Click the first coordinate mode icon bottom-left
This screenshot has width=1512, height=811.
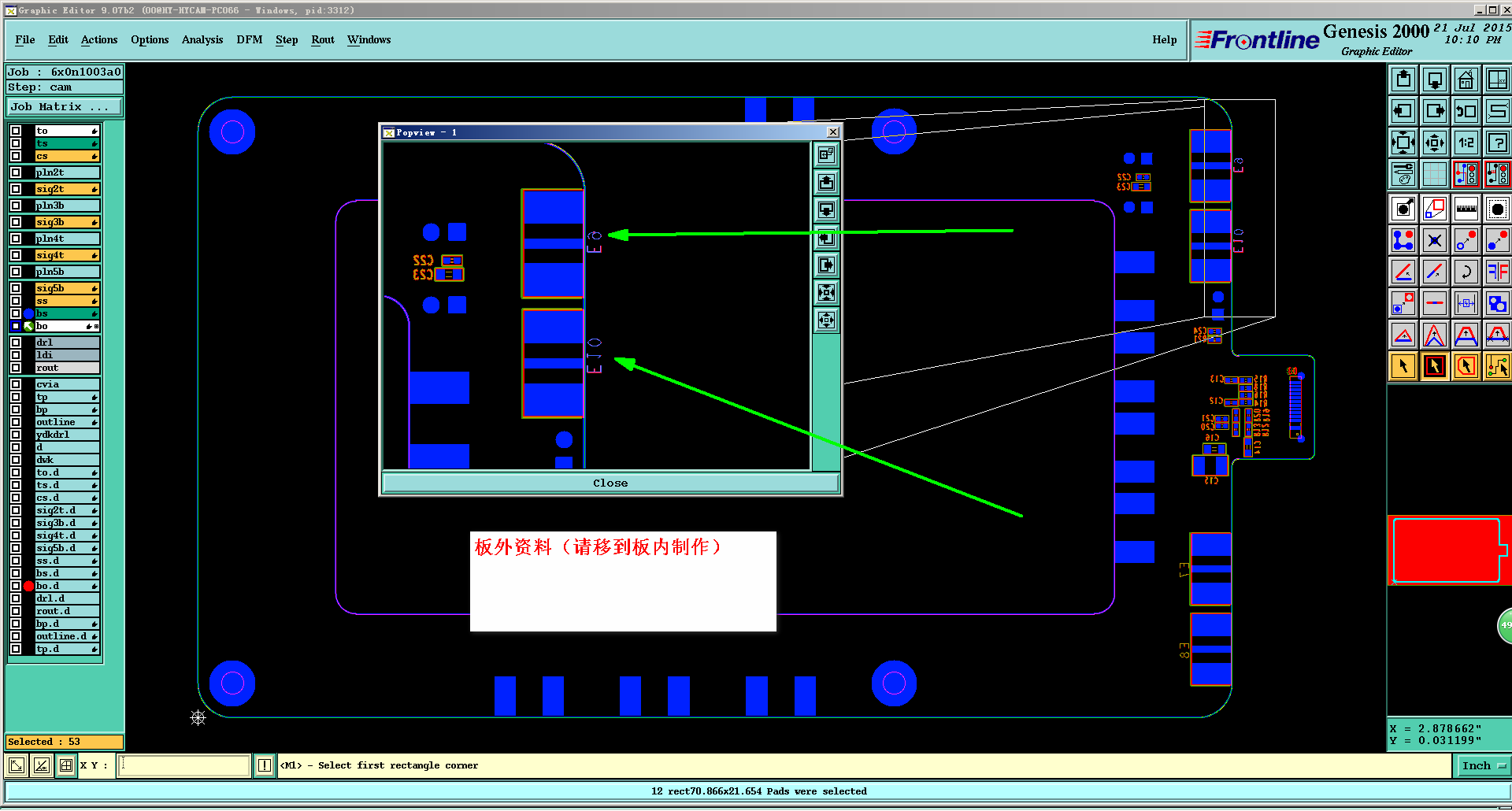pos(17,765)
